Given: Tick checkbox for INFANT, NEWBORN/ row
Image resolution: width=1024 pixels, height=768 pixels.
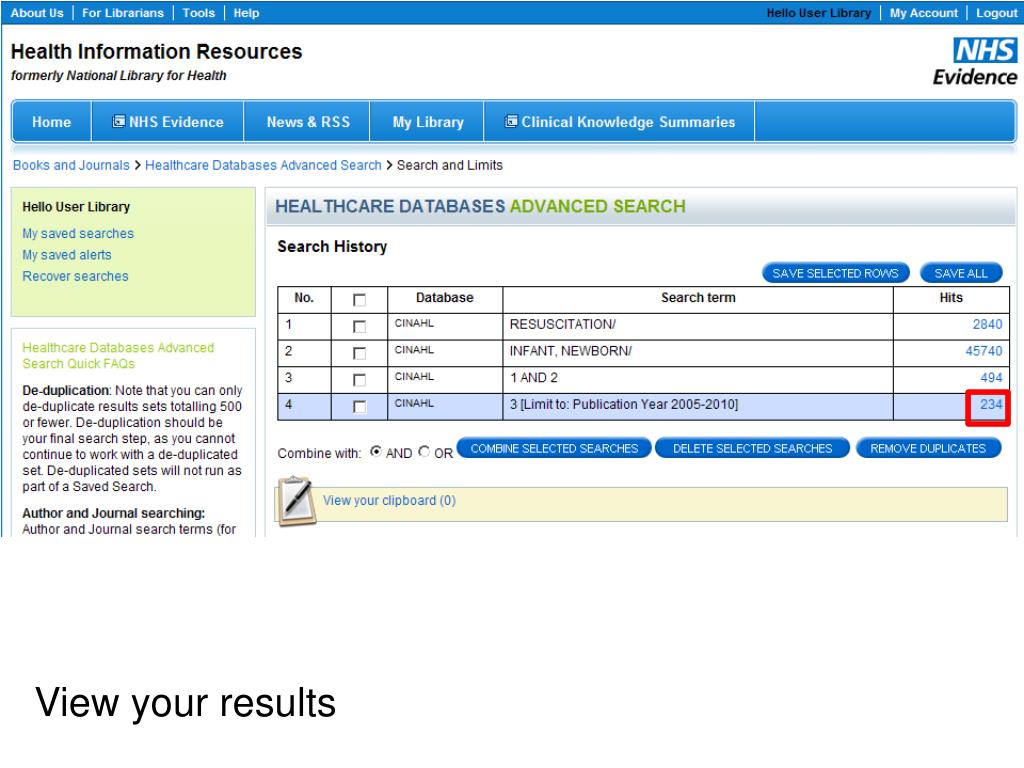Looking at the screenshot, I should [359, 353].
